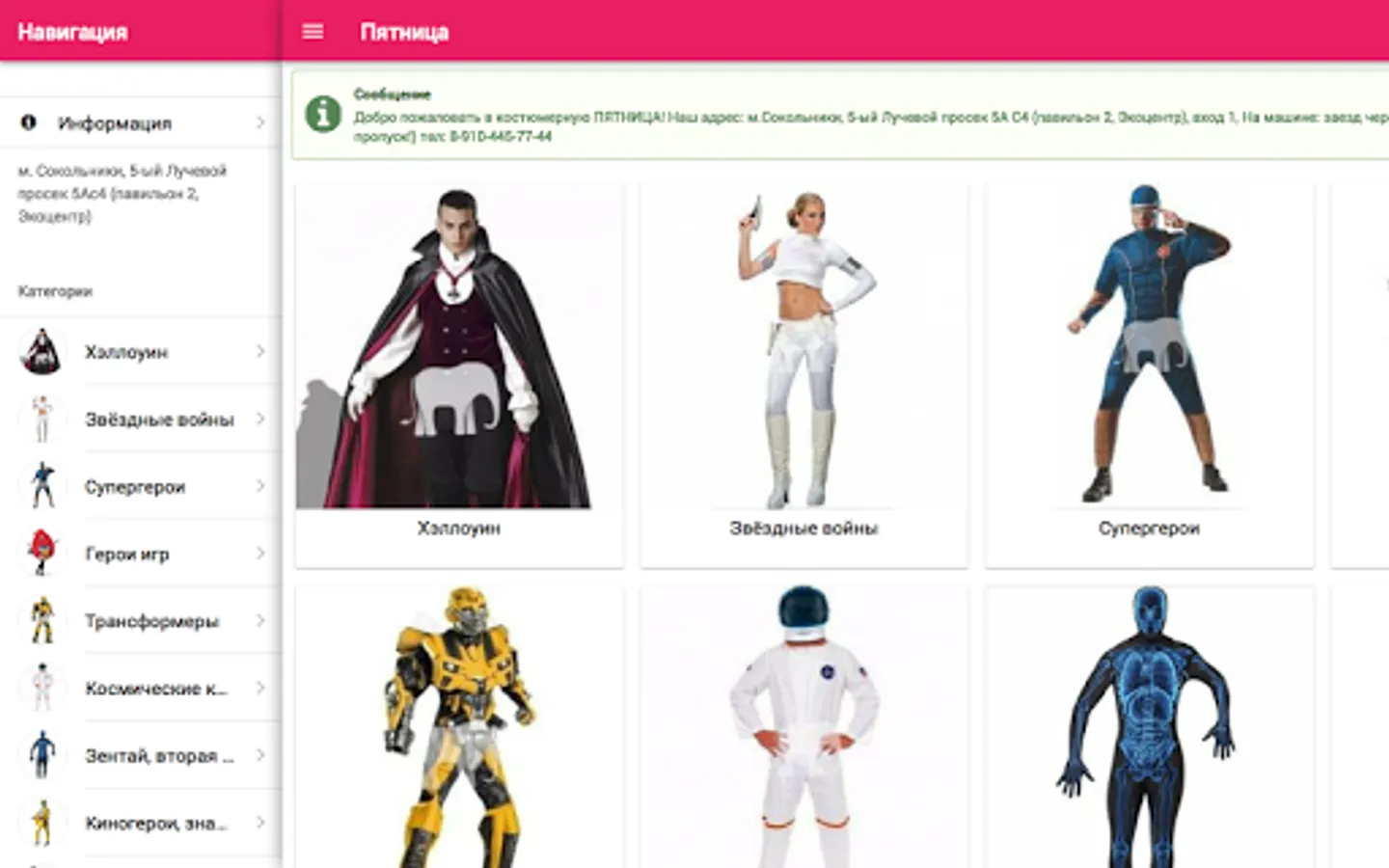This screenshot has width=1389, height=868.
Task: Click the Космические sidebar icon
Action: point(41,688)
